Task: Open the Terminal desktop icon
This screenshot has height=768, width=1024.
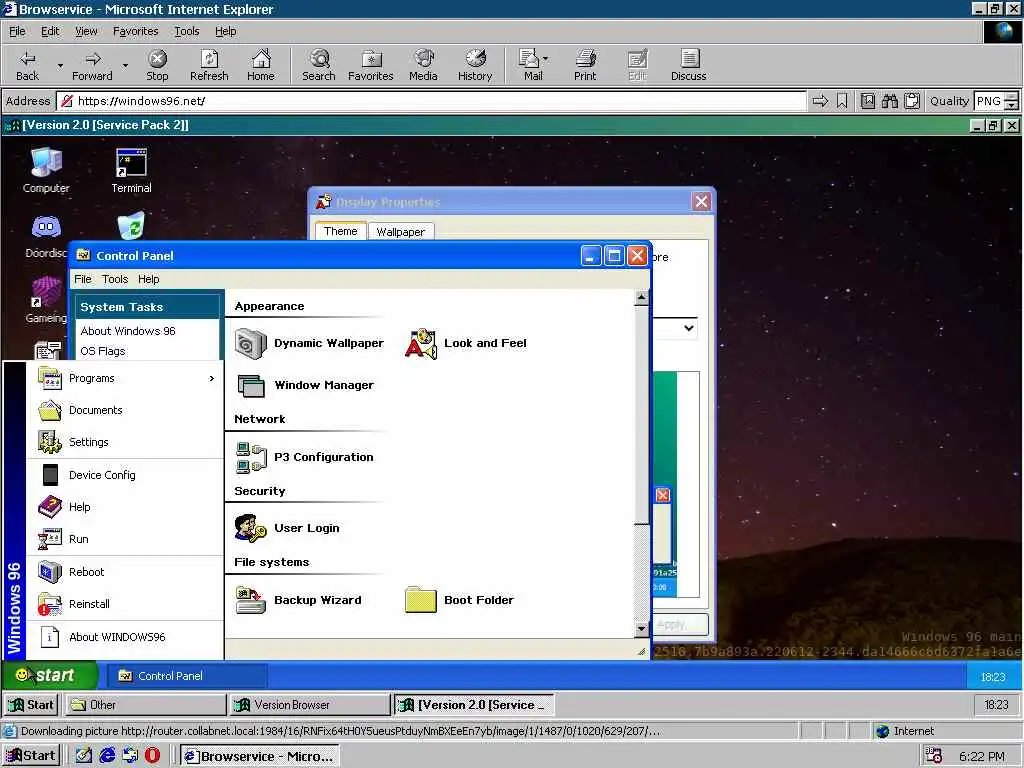Action: [131, 170]
